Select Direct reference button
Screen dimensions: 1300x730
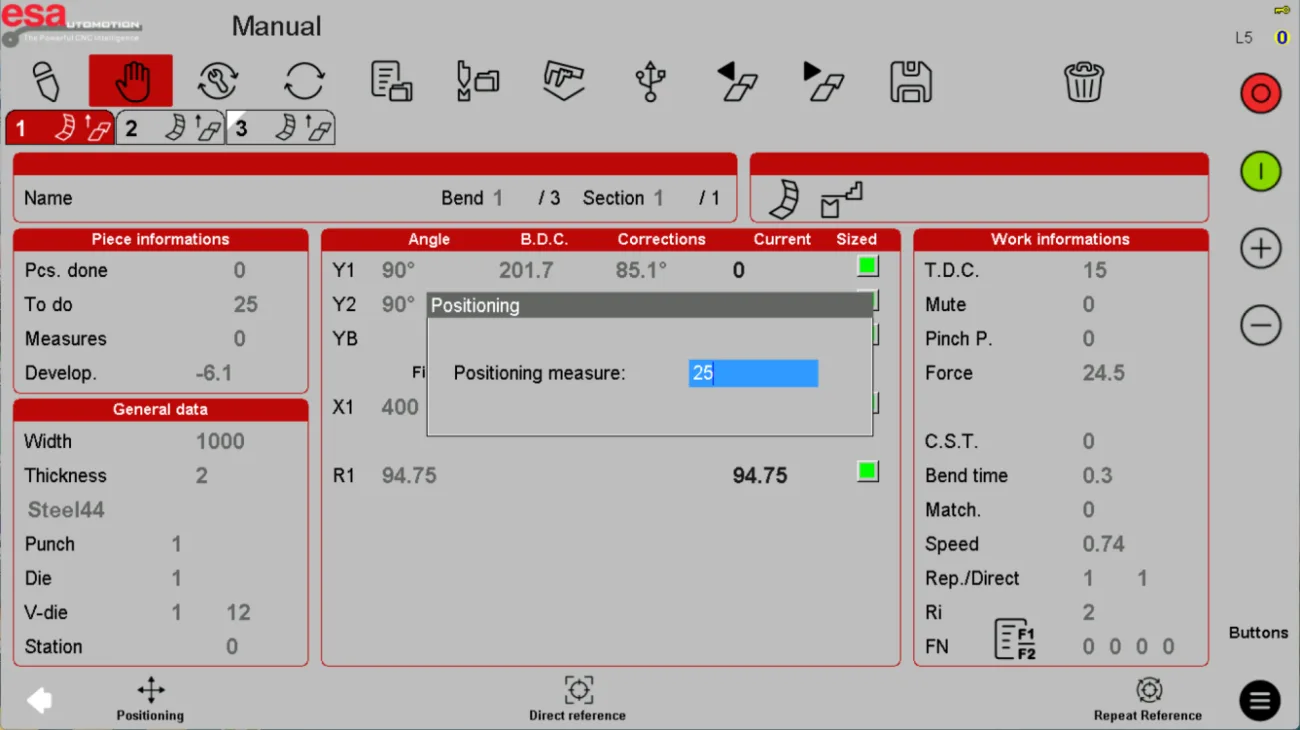pos(578,699)
